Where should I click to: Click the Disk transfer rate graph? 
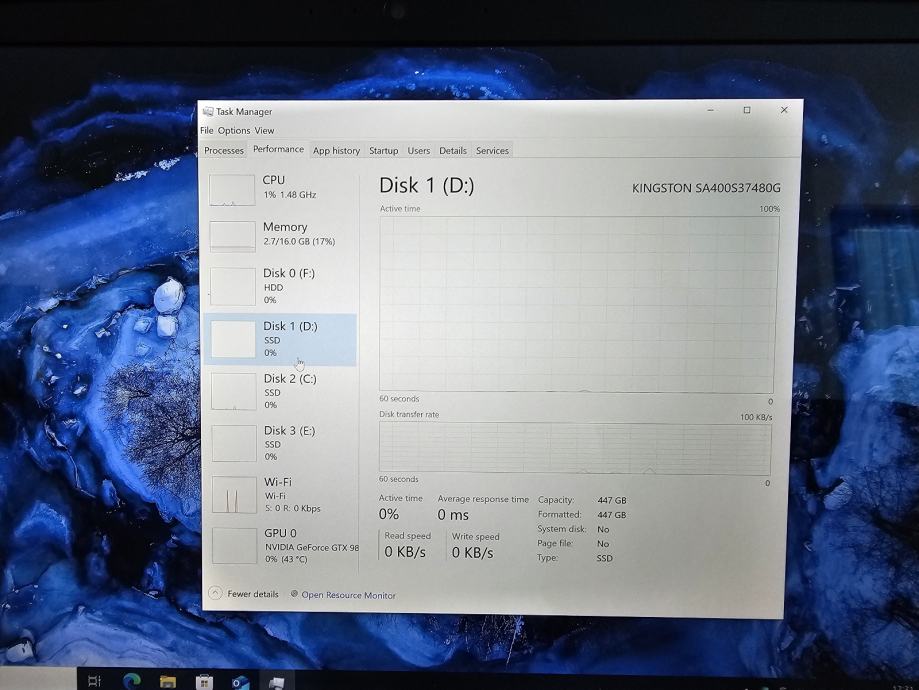click(575, 449)
